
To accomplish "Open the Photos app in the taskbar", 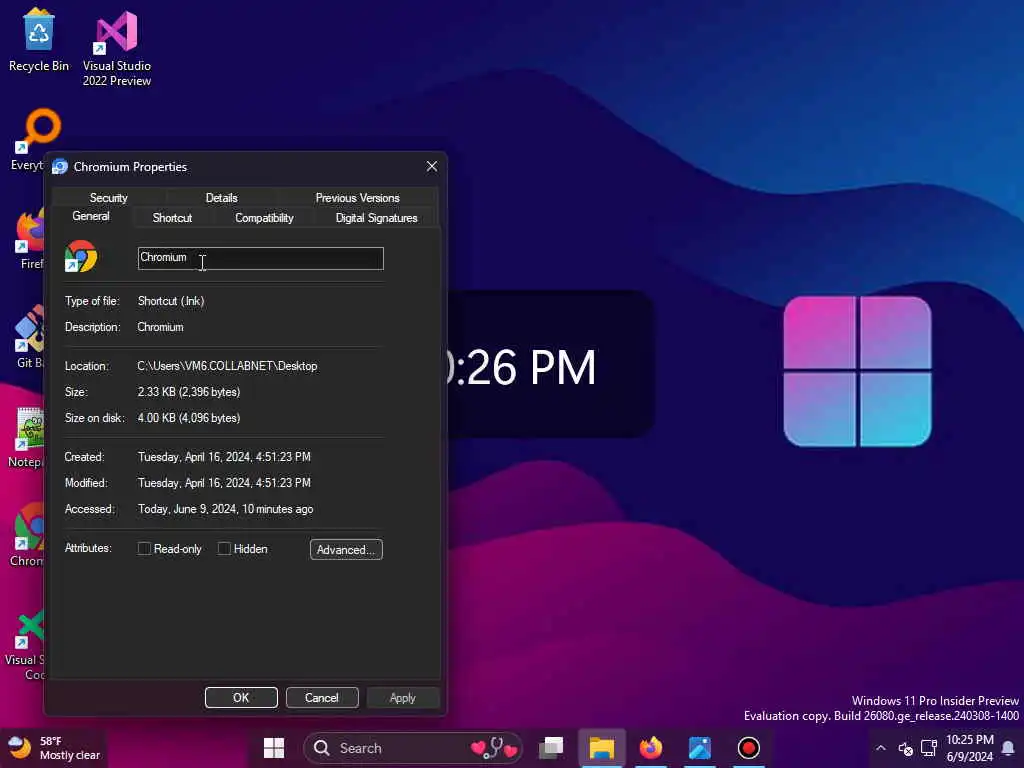I will [699, 748].
